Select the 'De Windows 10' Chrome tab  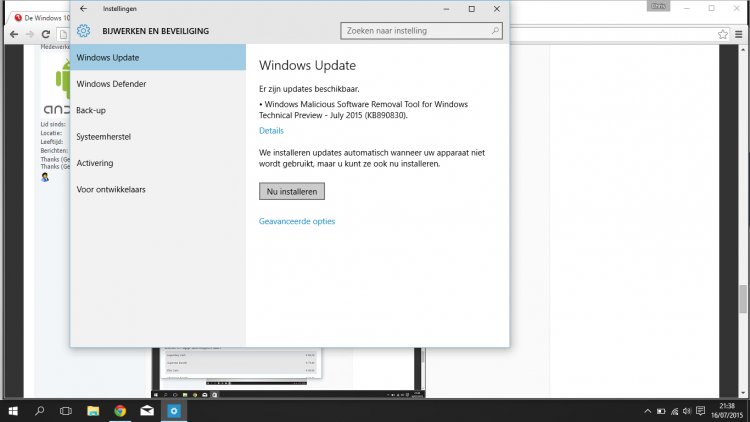[x=41, y=18]
